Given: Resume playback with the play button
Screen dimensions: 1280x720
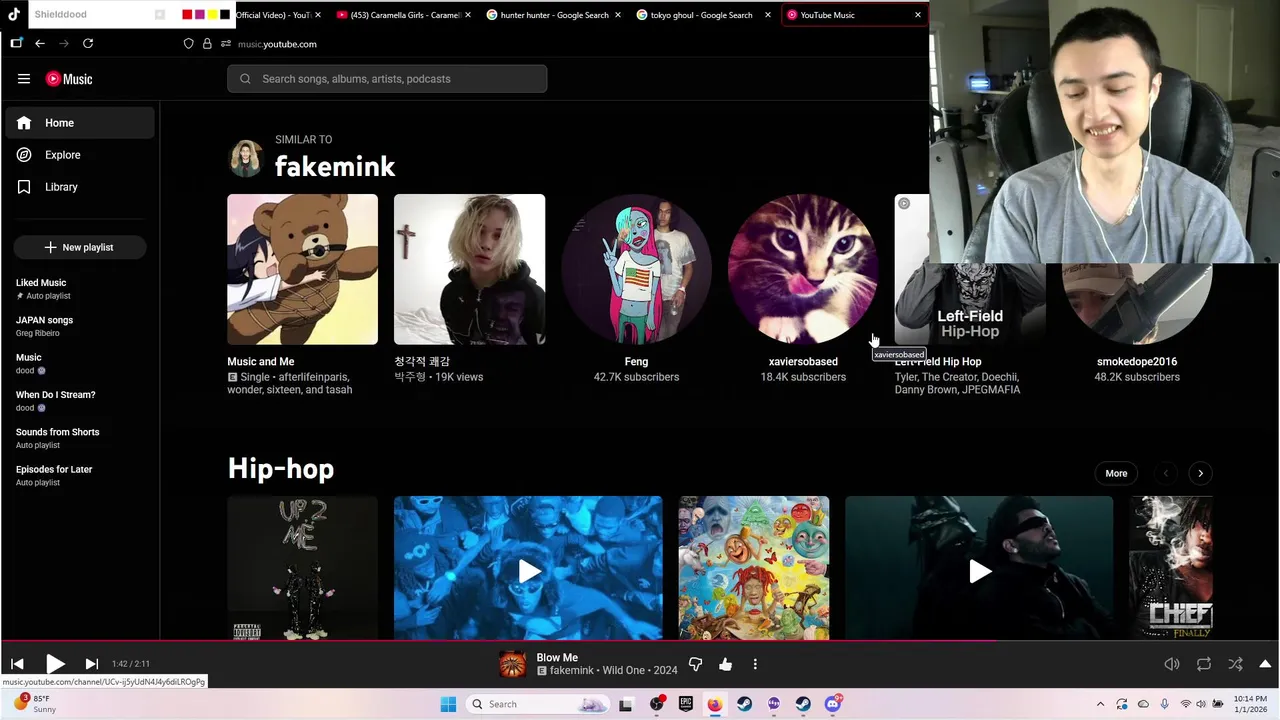Looking at the screenshot, I should point(55,664).
